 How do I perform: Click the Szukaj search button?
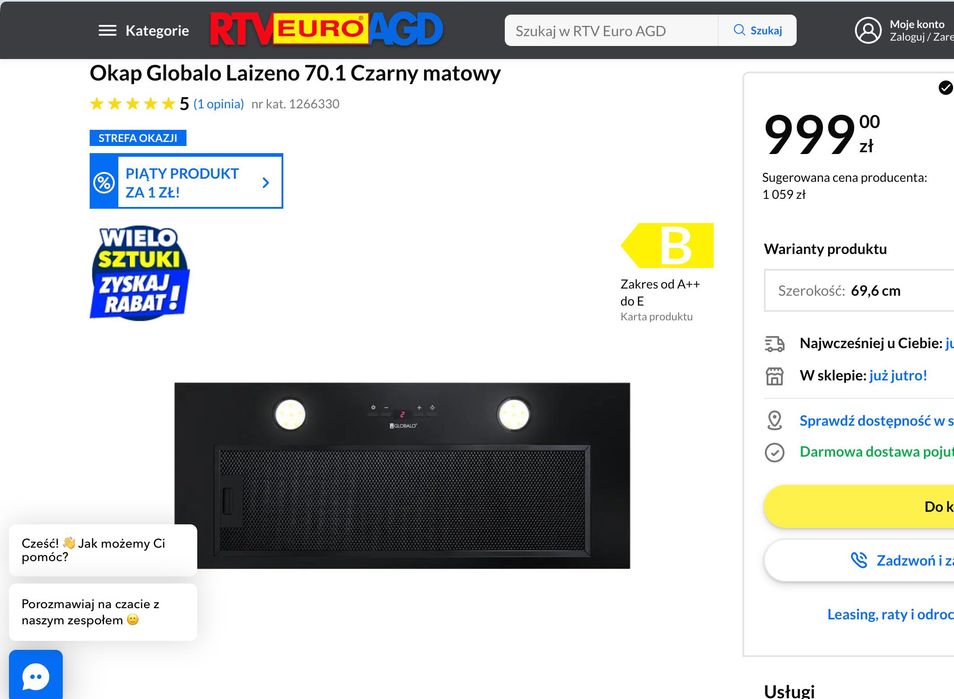[x=757, y=30]
